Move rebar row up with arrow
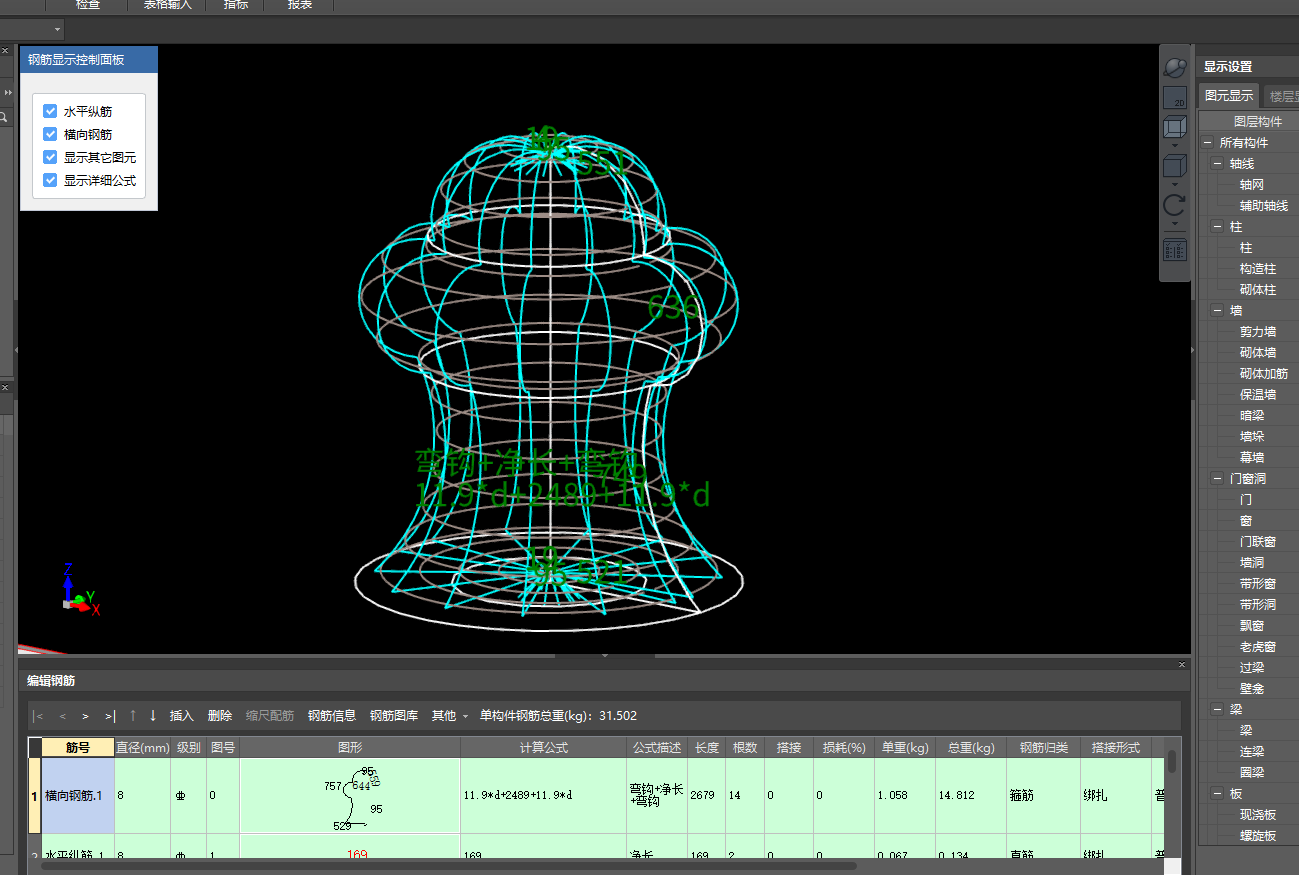The width and height of the screenshot is (1299, 875). pyautogui.click(x=133, y=716)
